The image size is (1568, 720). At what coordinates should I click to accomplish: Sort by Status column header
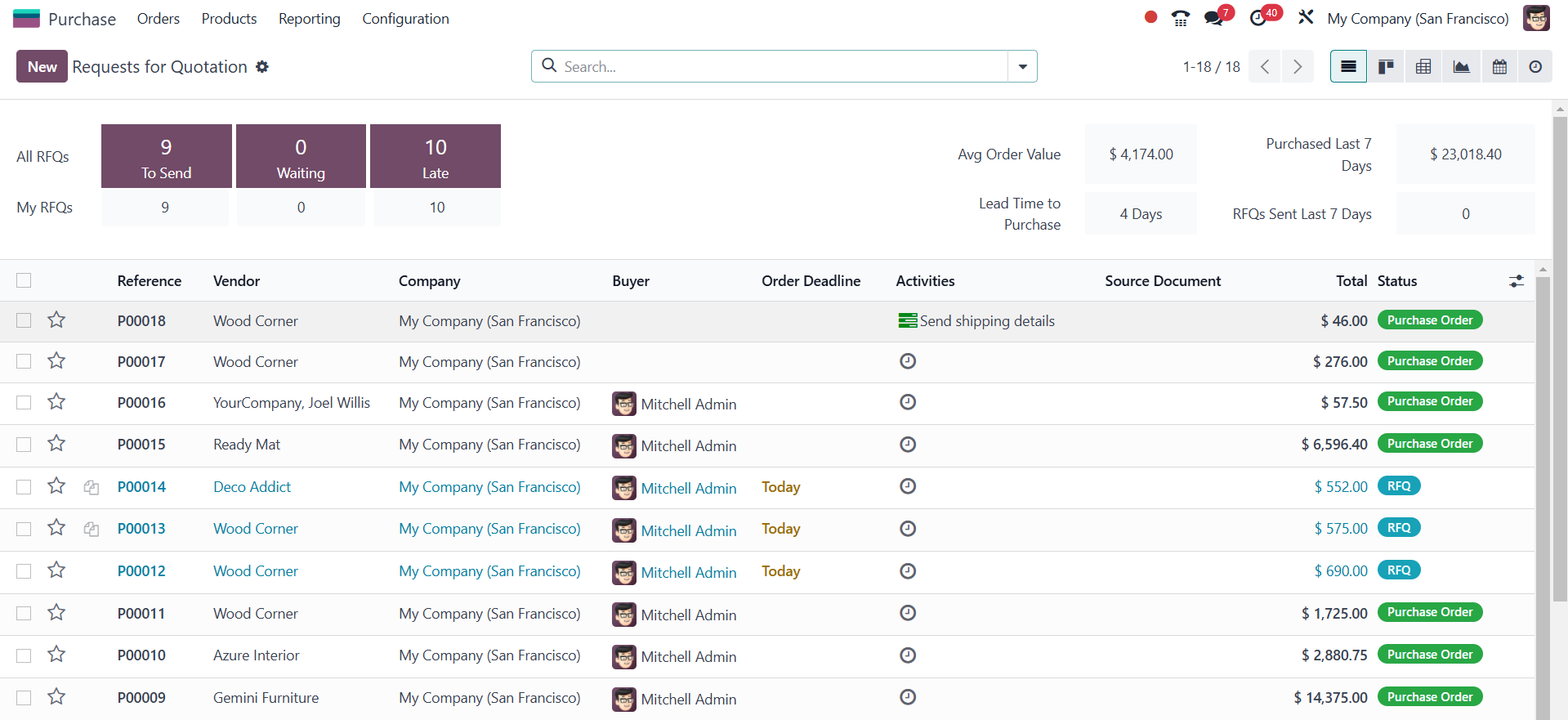(1397, 281)
